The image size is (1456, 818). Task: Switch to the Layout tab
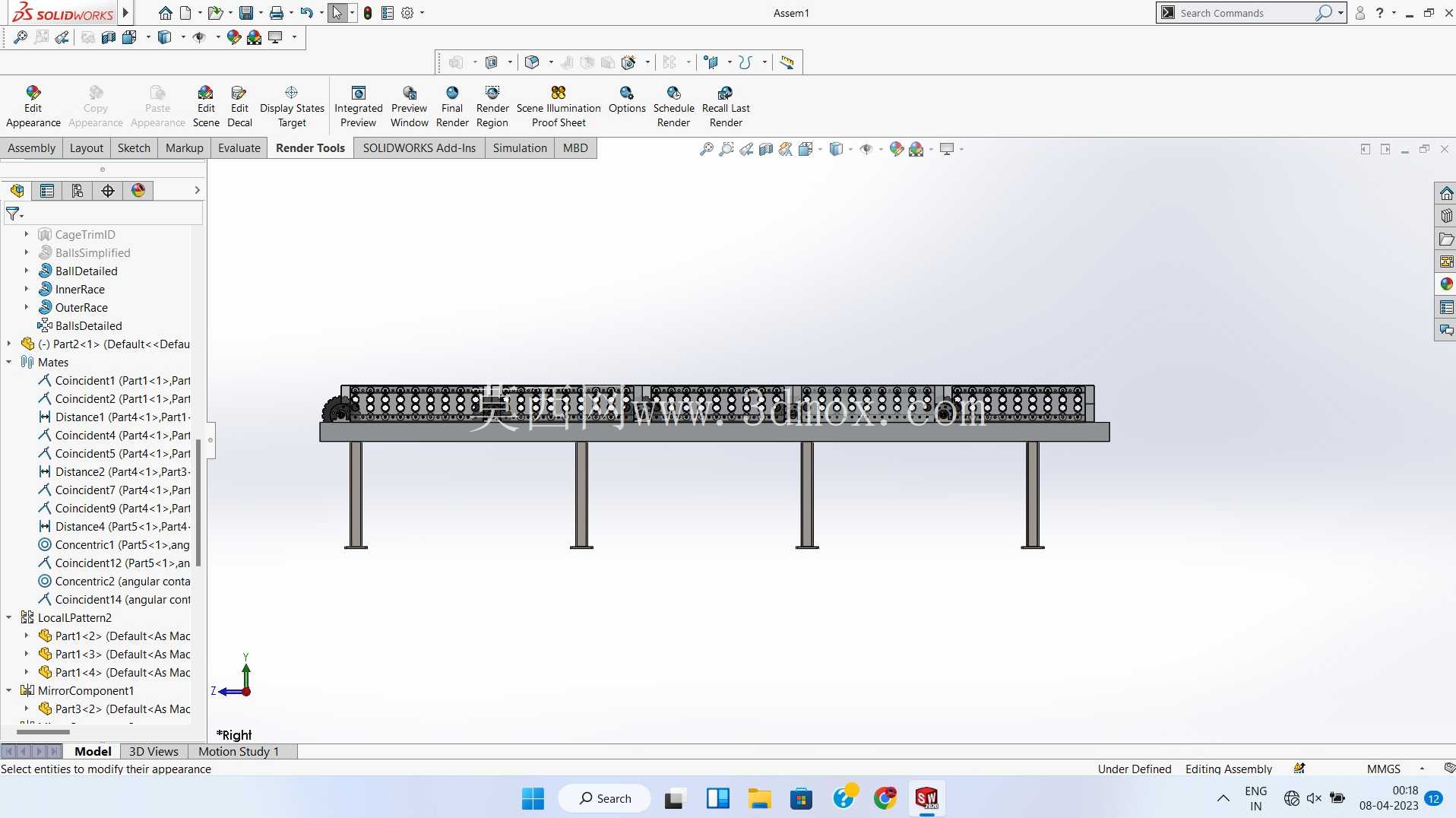pos(87,147)
